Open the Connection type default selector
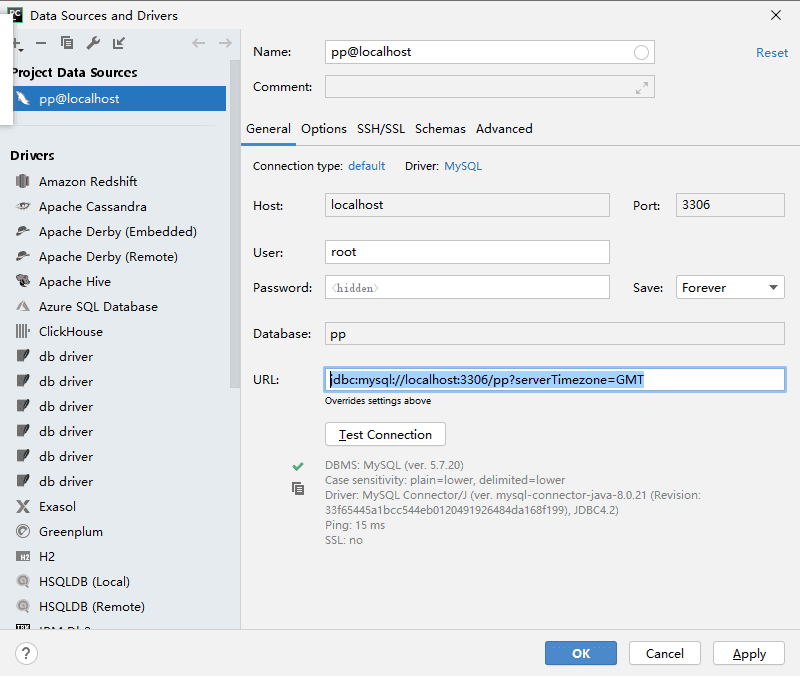Screen dimensions: 800x676 coord(366,166)
